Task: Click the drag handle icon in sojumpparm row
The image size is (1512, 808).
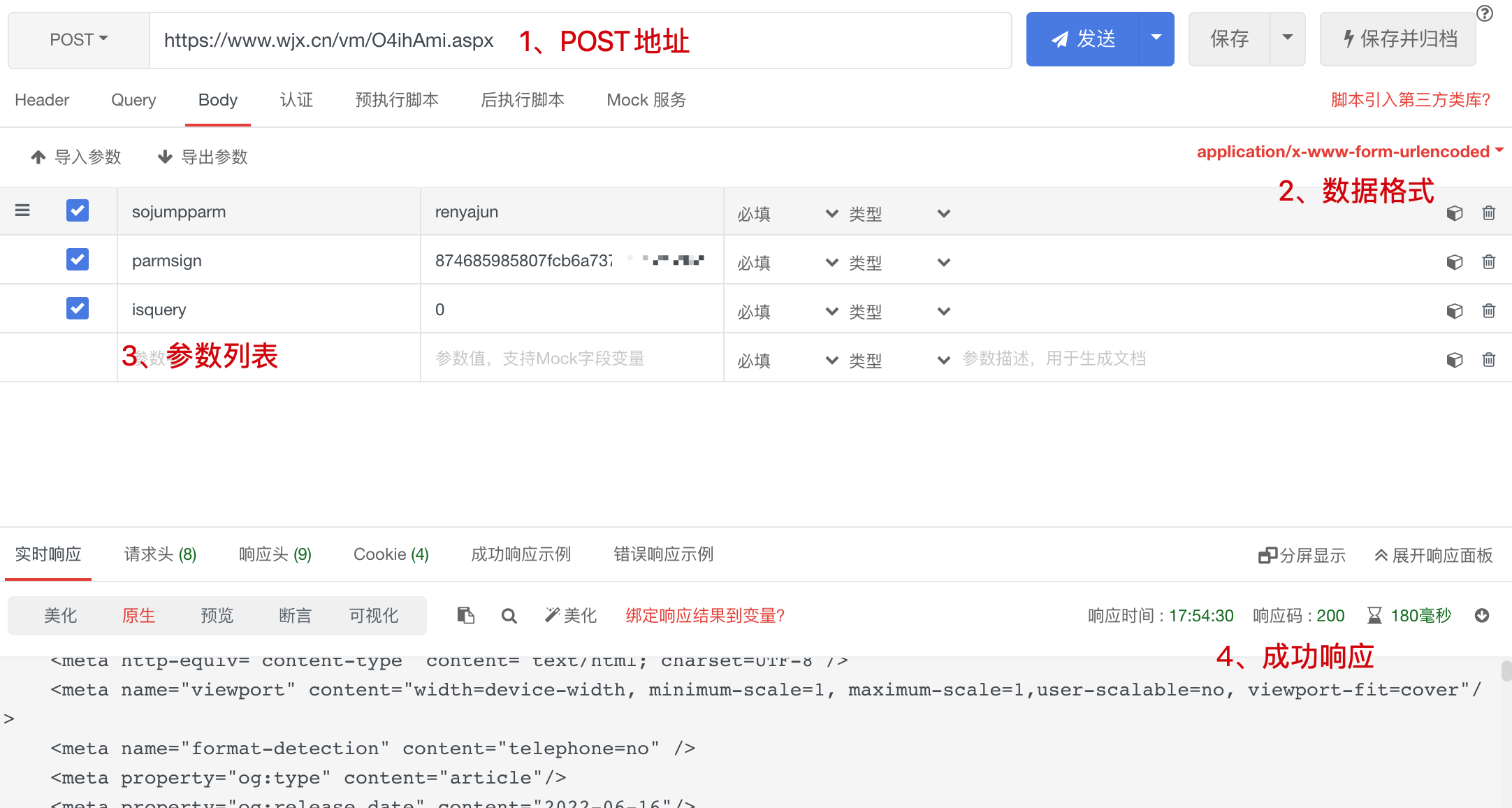Action: coord(22,210)
